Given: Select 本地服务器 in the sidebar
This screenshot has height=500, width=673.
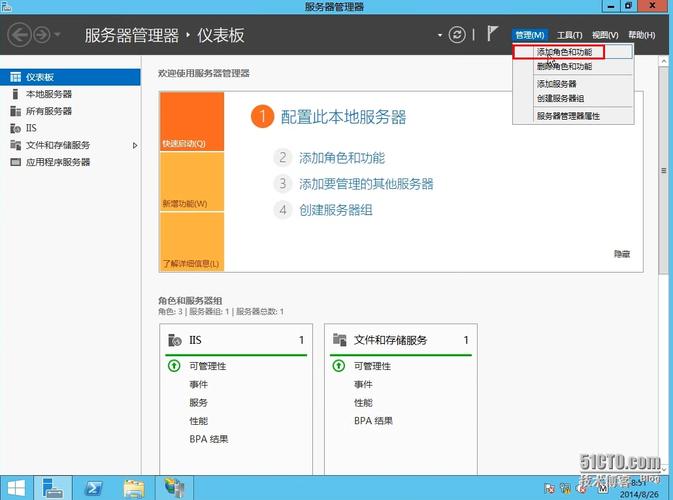Looking at the screenshot, I should (70, 94).
